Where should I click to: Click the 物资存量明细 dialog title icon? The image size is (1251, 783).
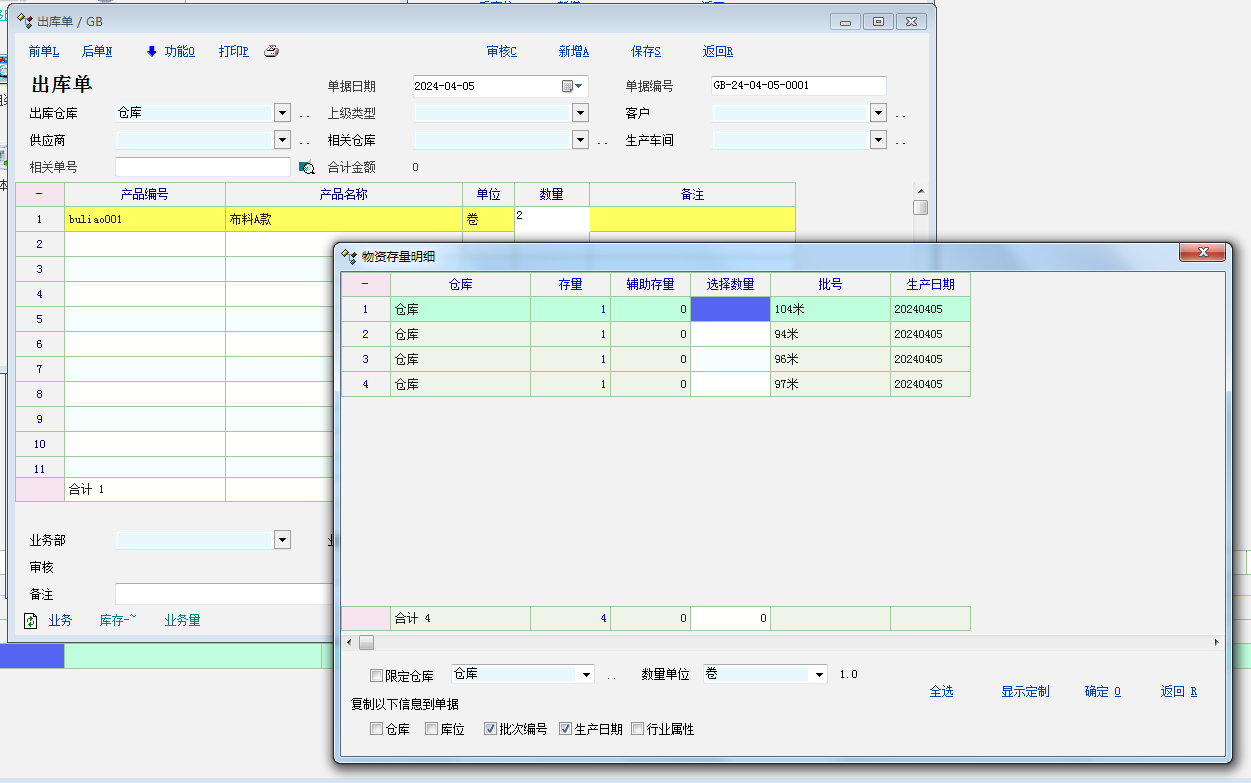tap(349, 256)
